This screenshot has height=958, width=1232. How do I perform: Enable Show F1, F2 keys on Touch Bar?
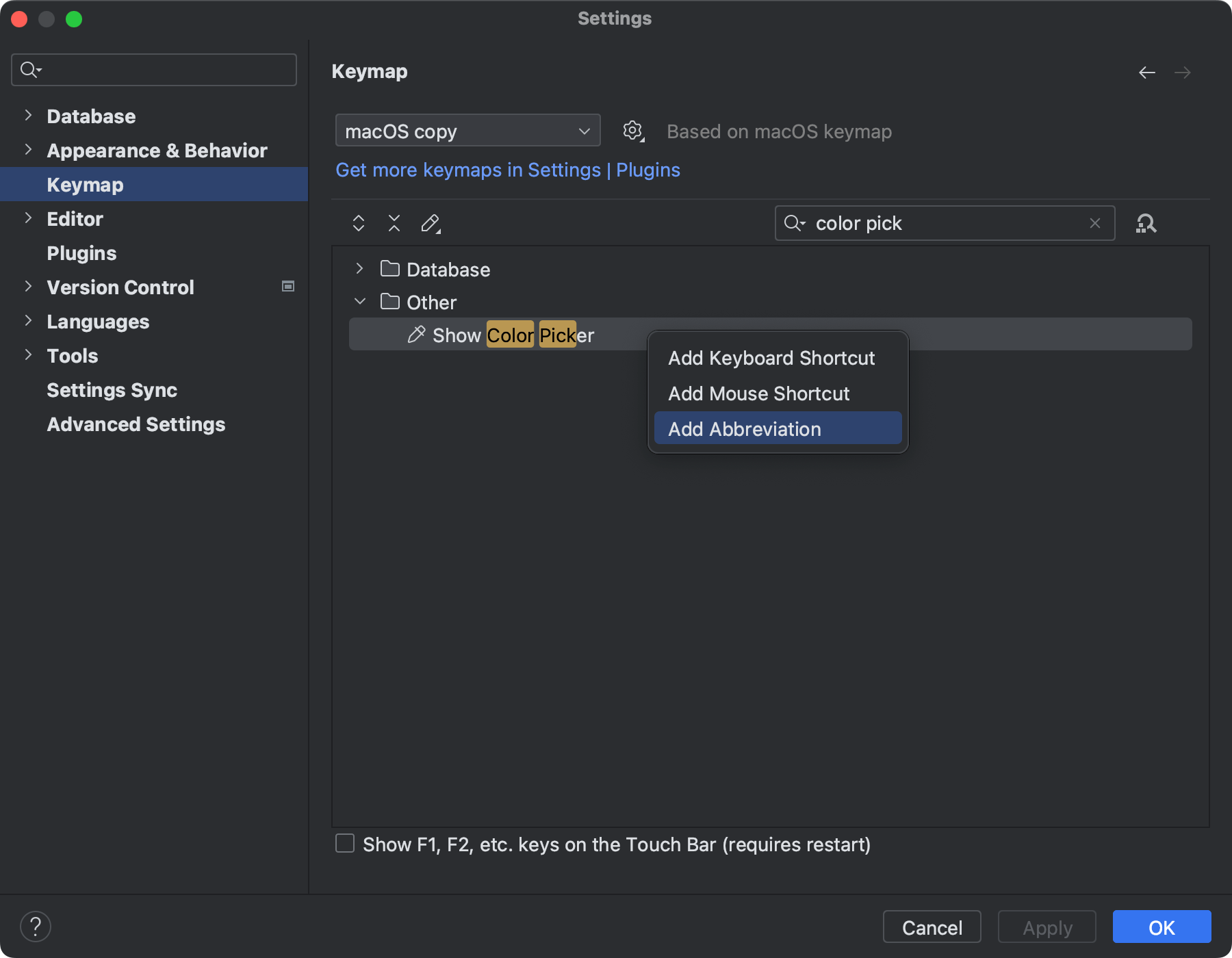coord(345,843)
